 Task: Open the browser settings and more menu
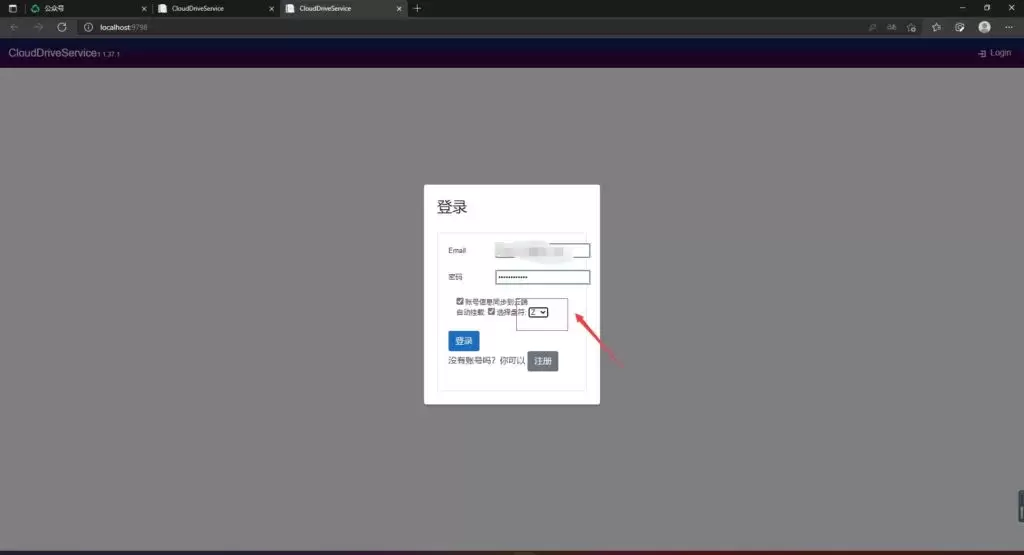(1009, 27)
